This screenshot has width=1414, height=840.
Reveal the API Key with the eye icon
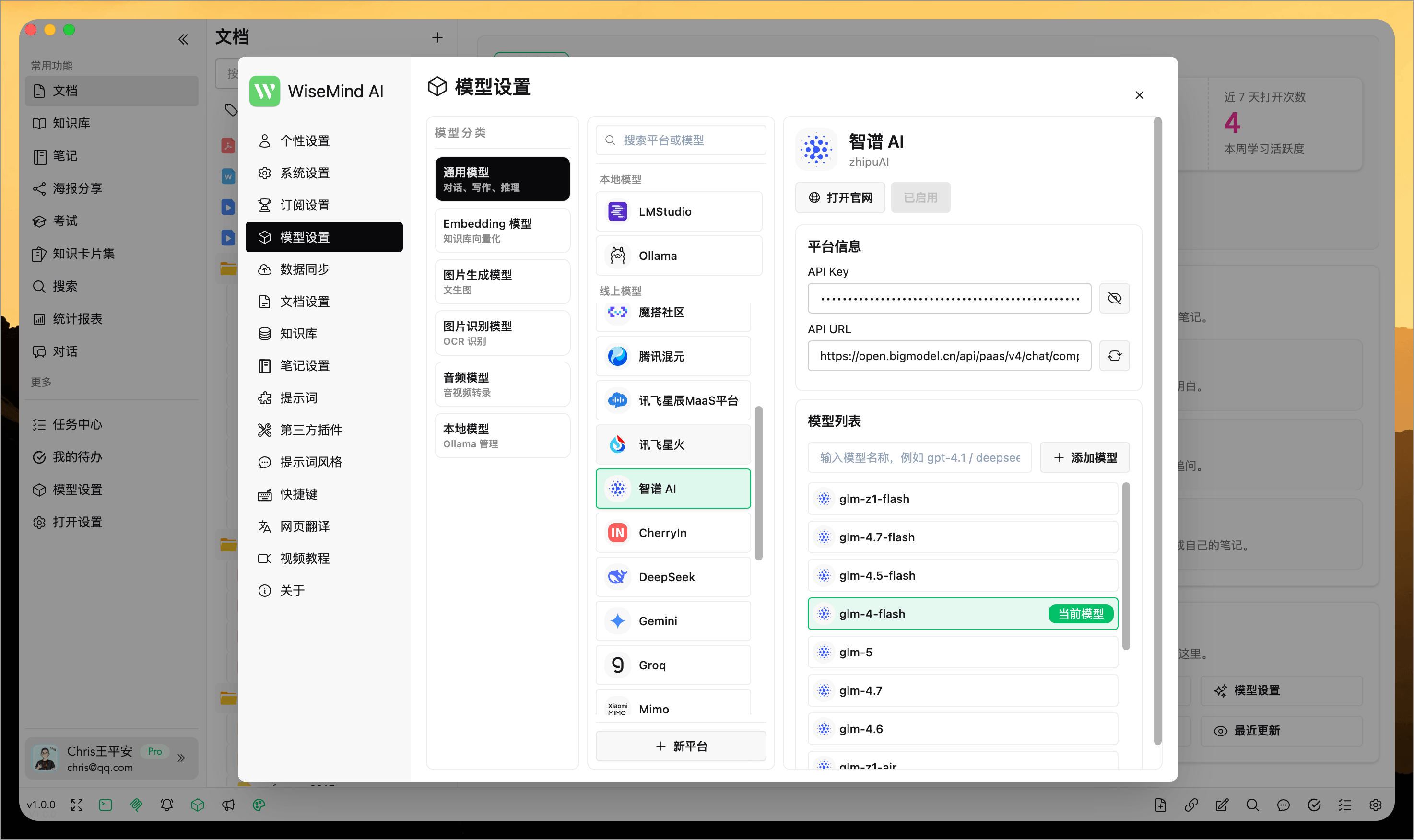1114,298
